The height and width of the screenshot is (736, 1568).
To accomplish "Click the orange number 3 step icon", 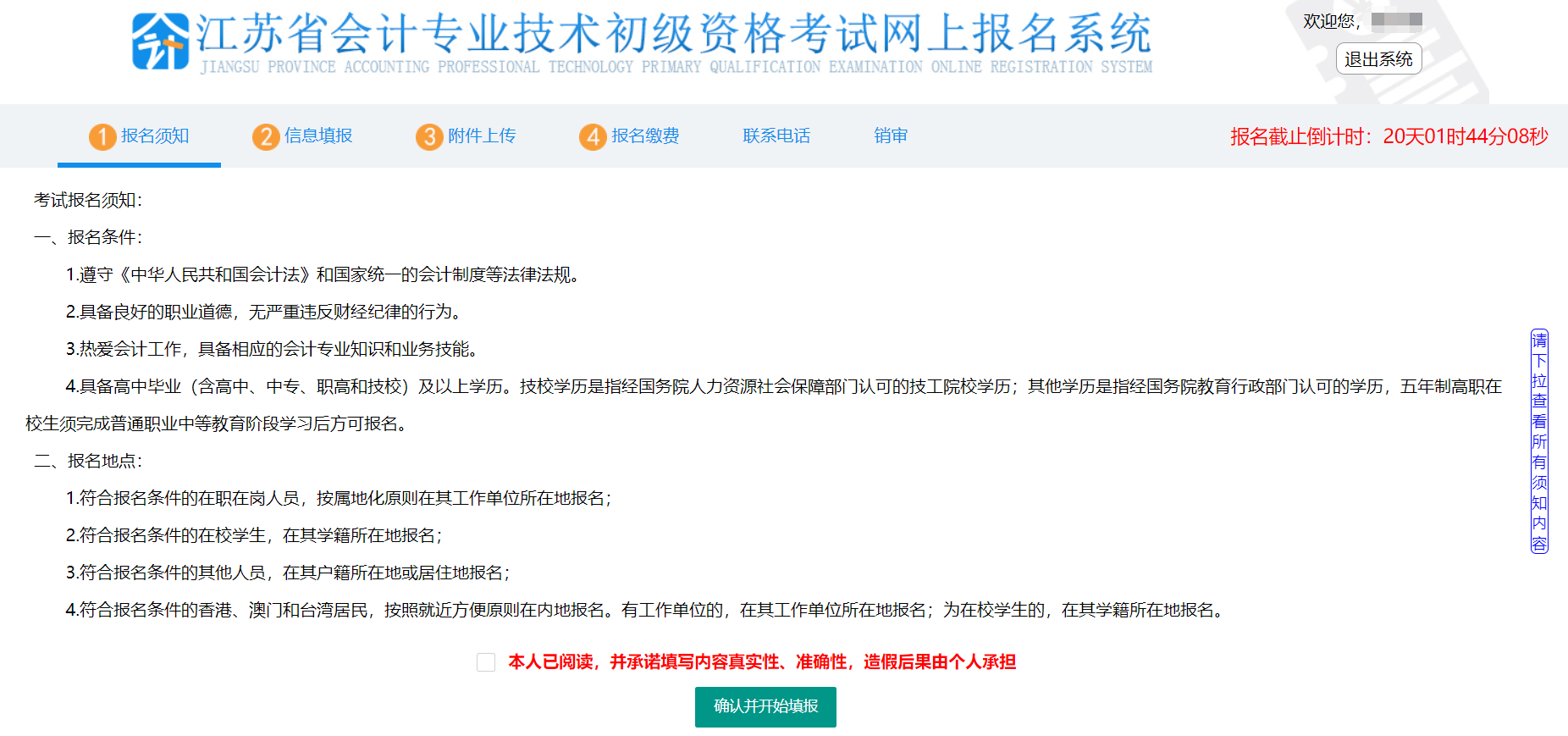I will pyautogui.click(x=429, y=136).
